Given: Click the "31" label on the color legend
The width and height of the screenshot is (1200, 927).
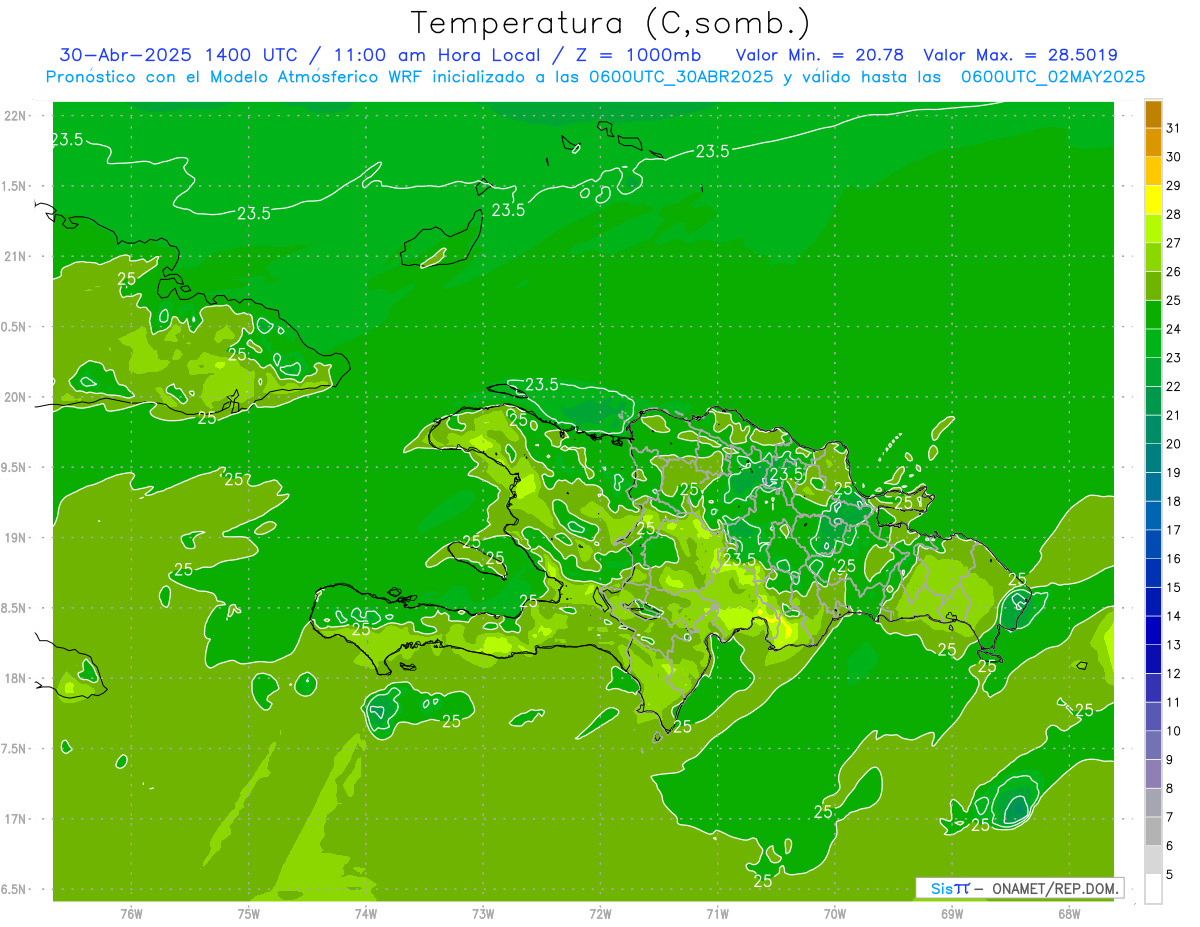Looking at the screenshot, I should coord(1174,129).
